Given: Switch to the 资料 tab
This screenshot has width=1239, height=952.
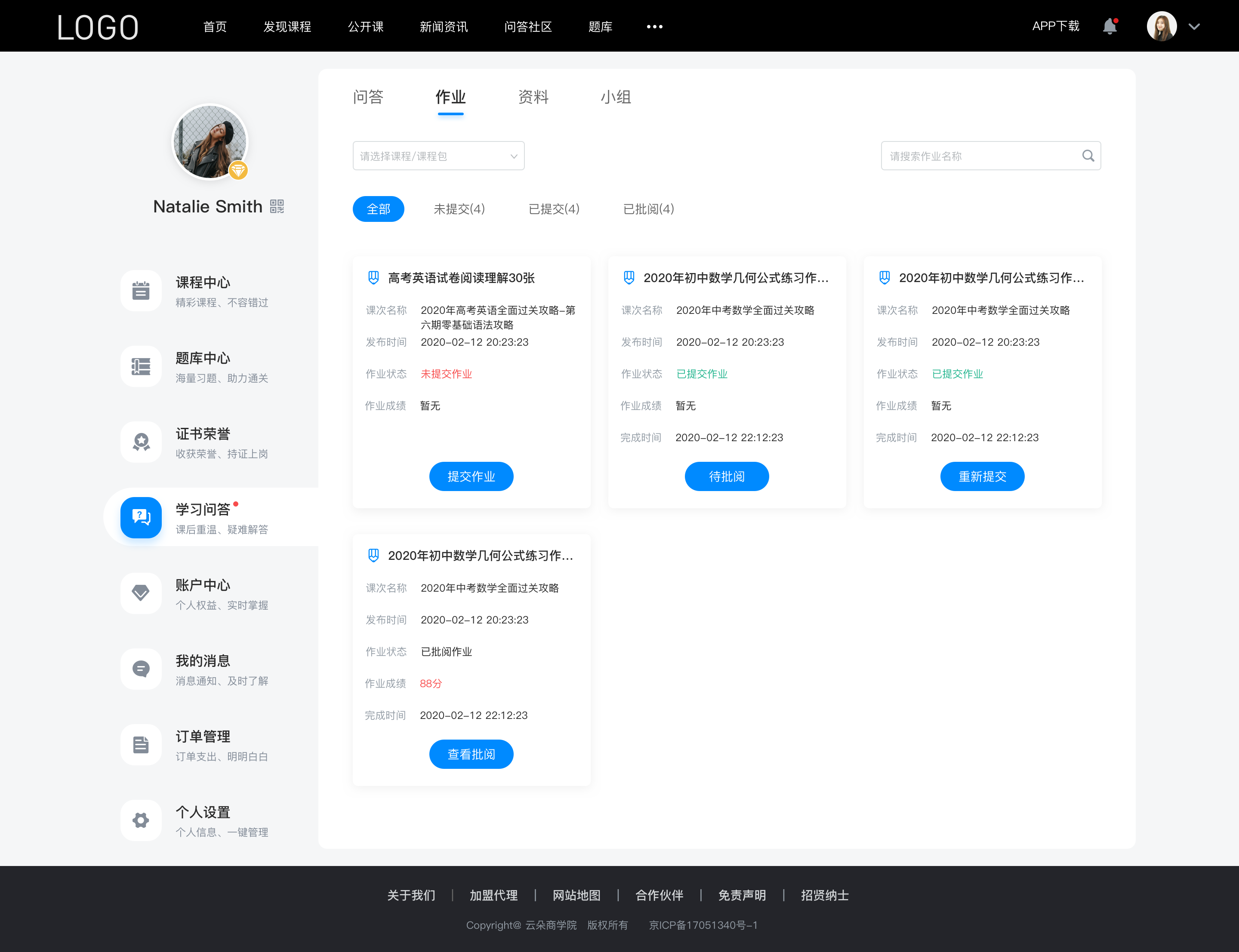Looking at the screenshot, I should (532, 97).
